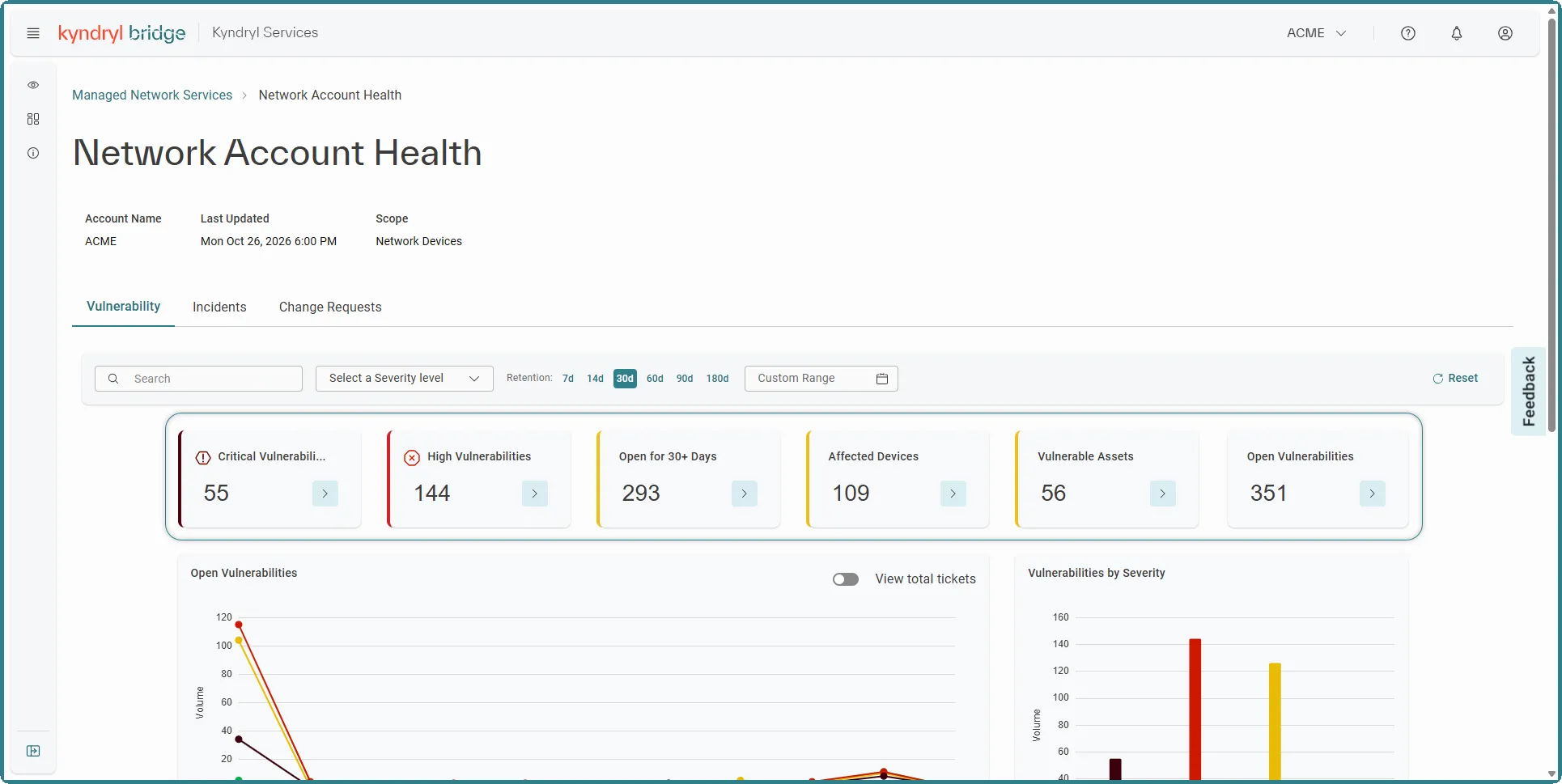Switch to the Incidents tab
The image size is (1562, 784).
pyautogui.click(x=219, y=307)
